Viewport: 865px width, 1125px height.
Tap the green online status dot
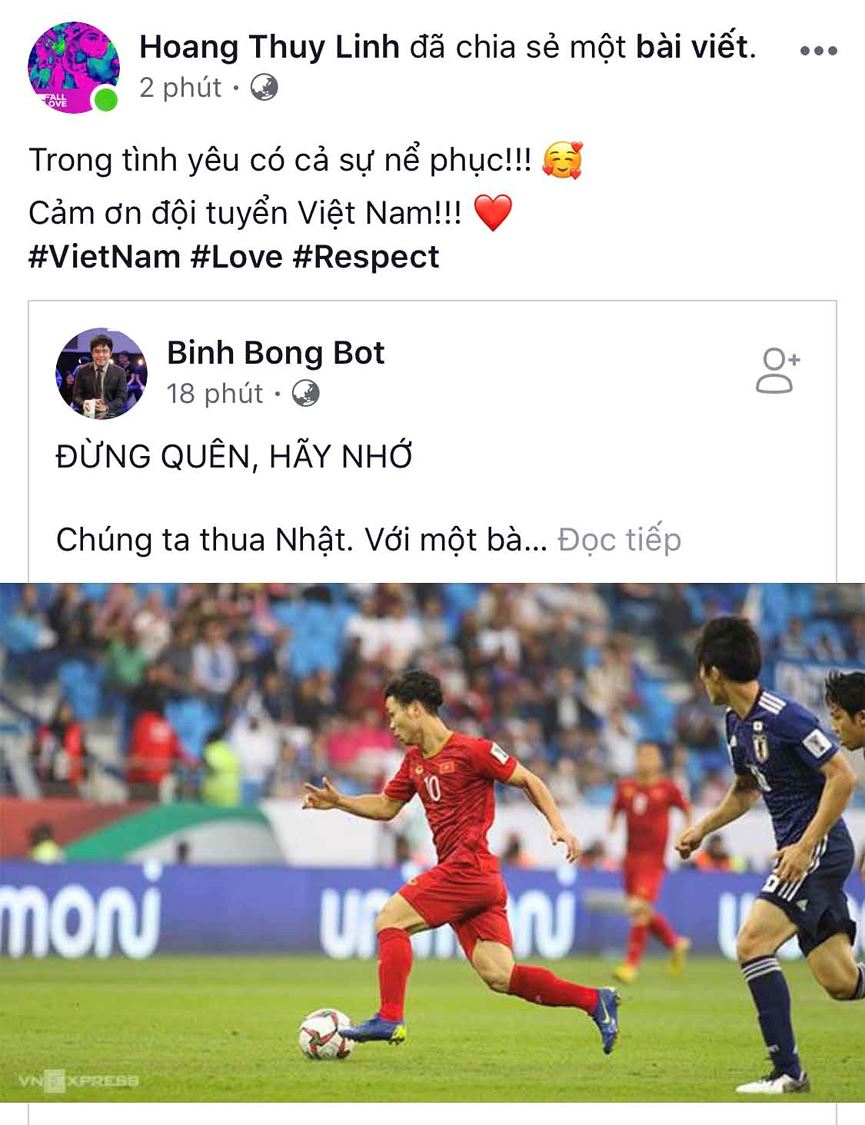[x=106, y=100]
